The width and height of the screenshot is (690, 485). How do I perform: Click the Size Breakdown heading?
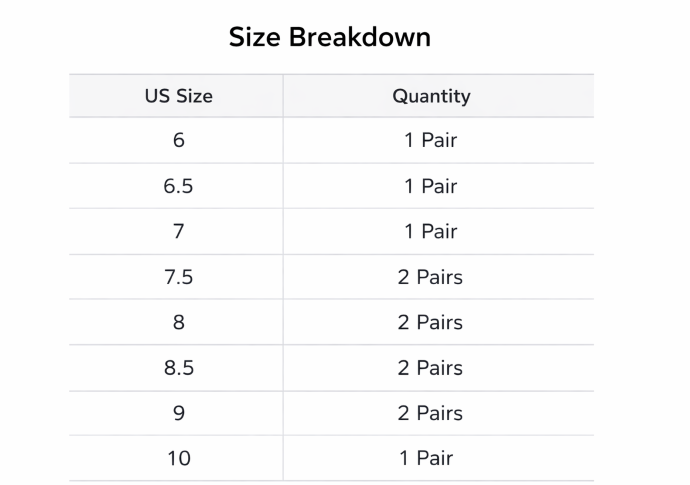pos(330,37)
